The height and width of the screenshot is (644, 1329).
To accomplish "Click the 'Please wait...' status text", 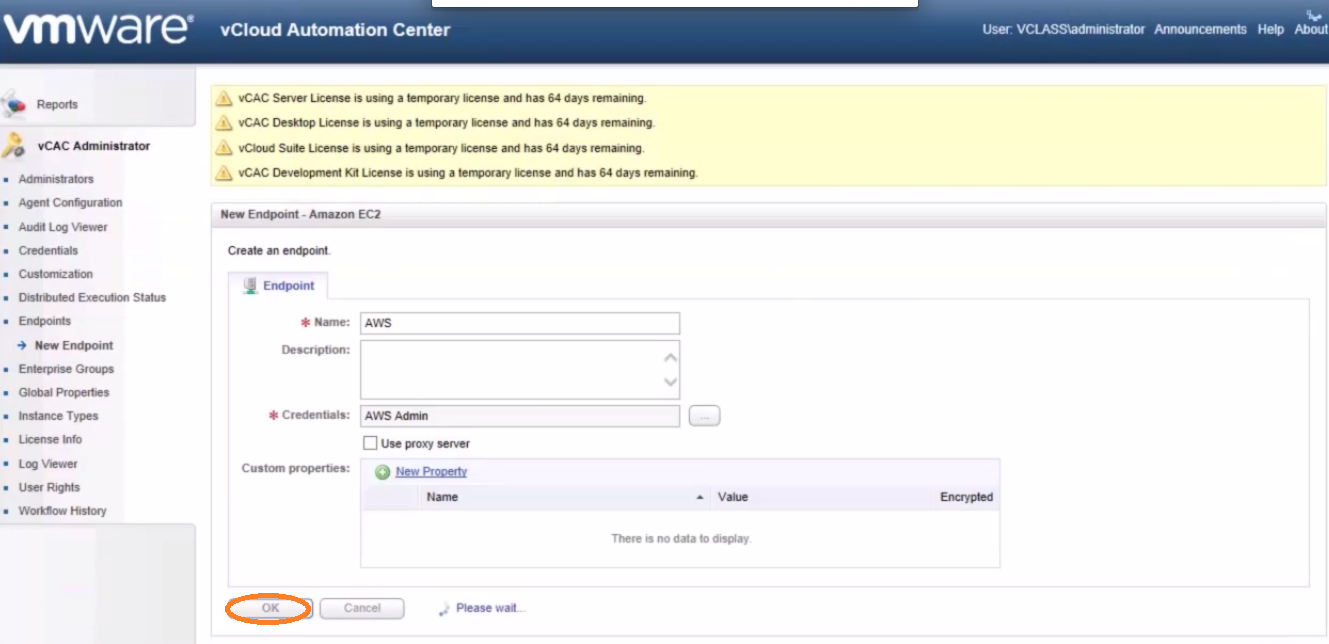I will point(490,608).
